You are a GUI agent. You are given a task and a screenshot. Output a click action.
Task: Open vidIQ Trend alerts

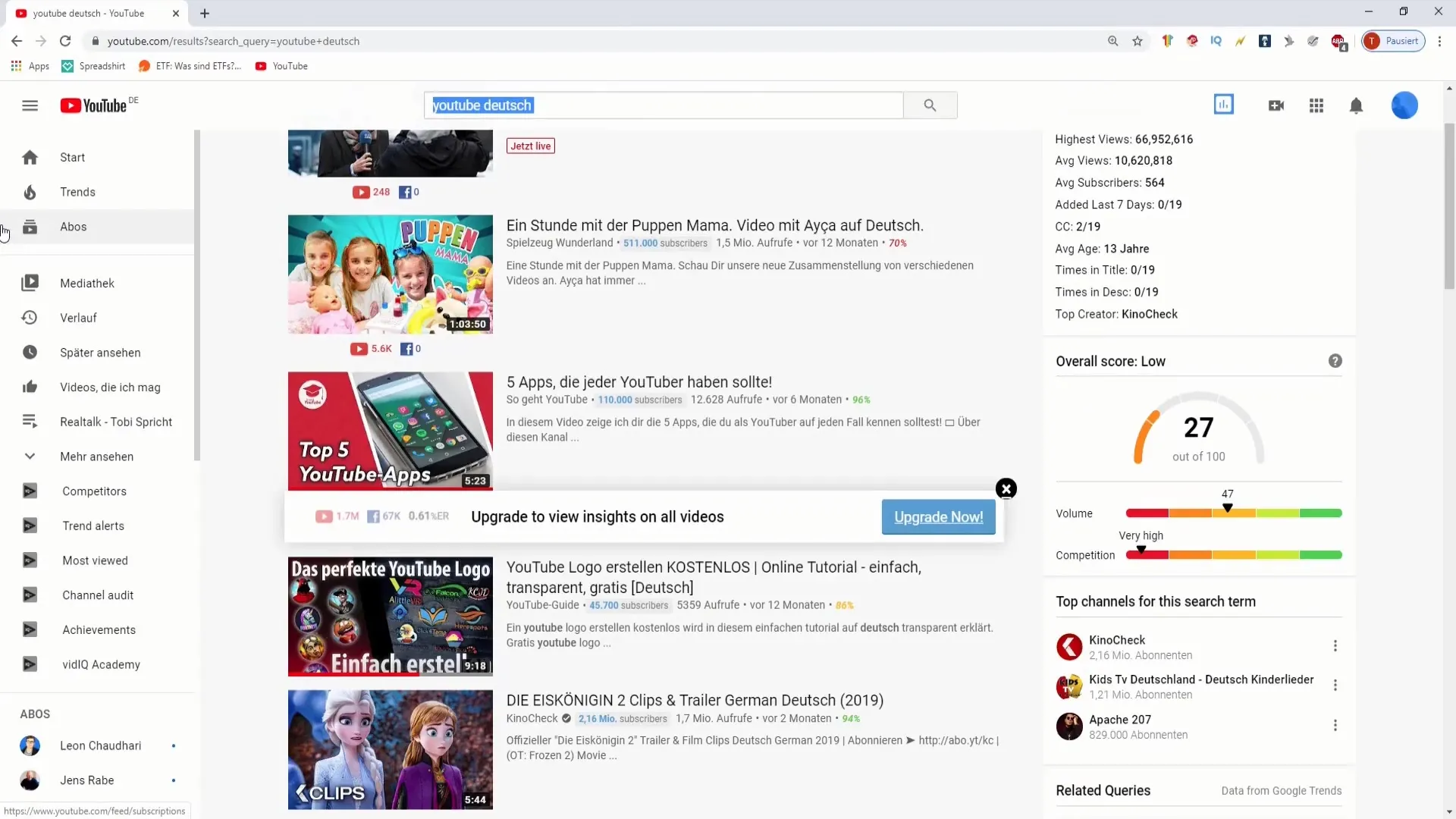(x=97, y=526)
